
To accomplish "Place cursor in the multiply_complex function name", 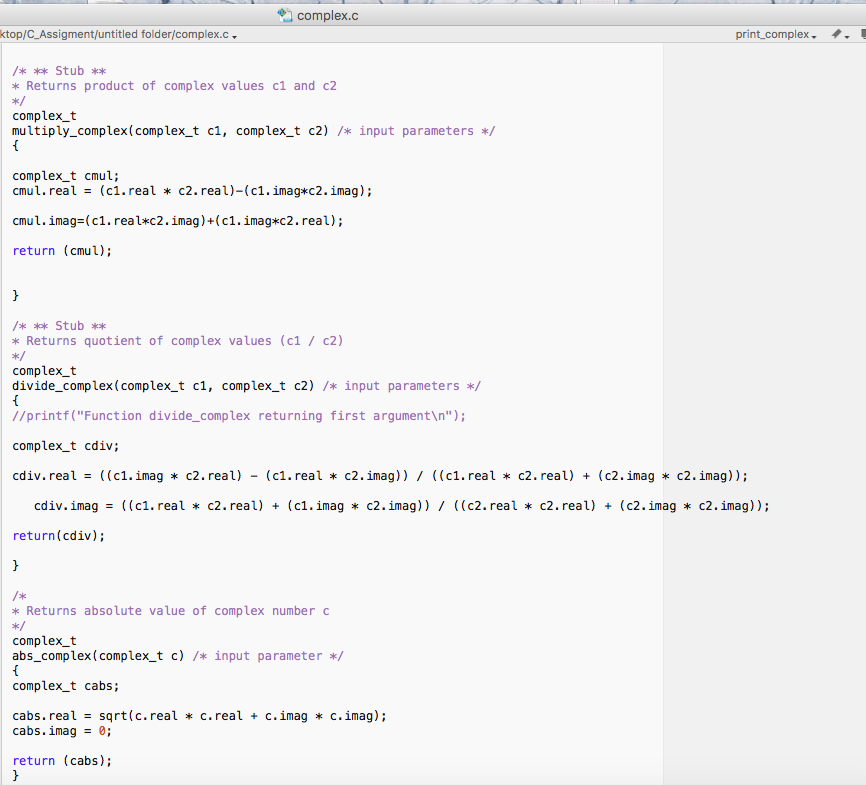I will tap(60, 130).
